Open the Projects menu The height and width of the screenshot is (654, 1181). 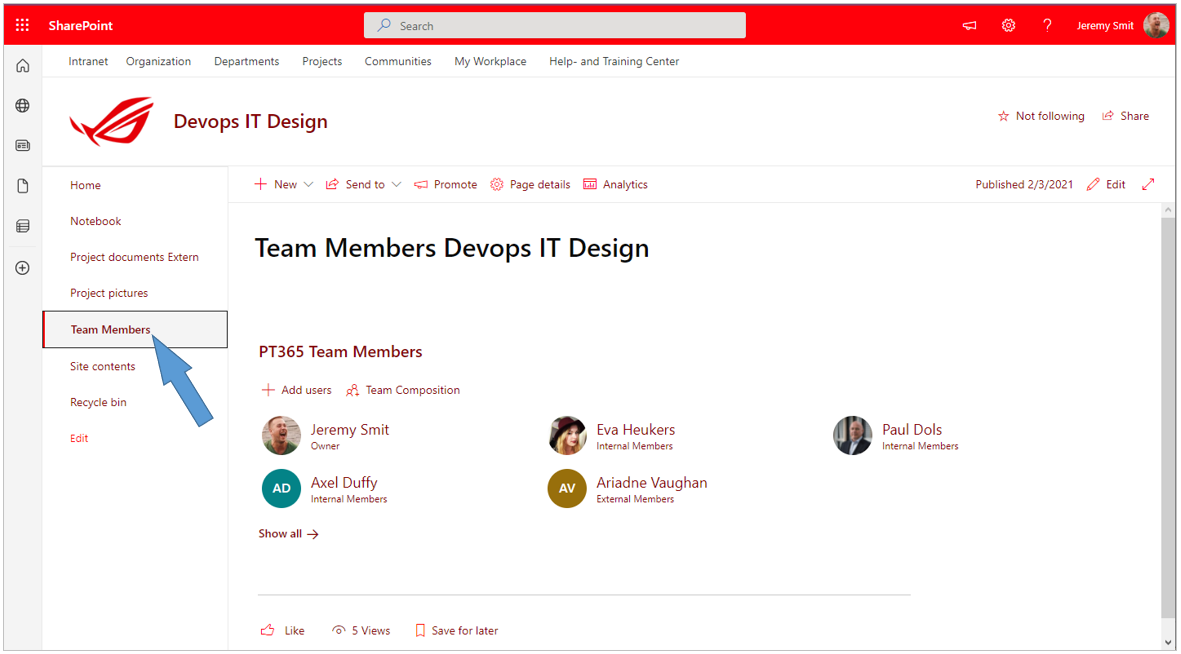[322, 62]
